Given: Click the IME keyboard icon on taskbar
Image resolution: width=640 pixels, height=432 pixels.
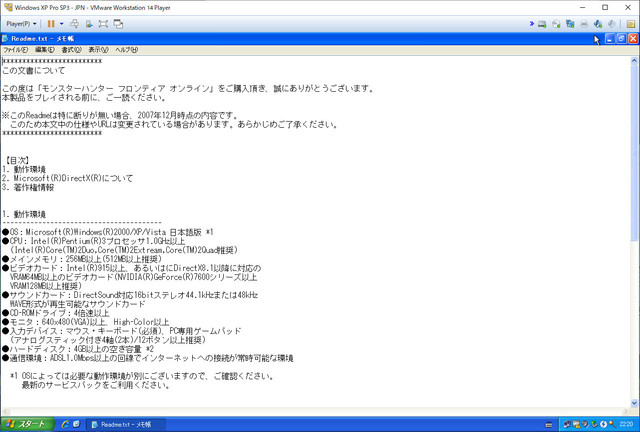Looking at the screenshot, I should [x=549, y=425].
